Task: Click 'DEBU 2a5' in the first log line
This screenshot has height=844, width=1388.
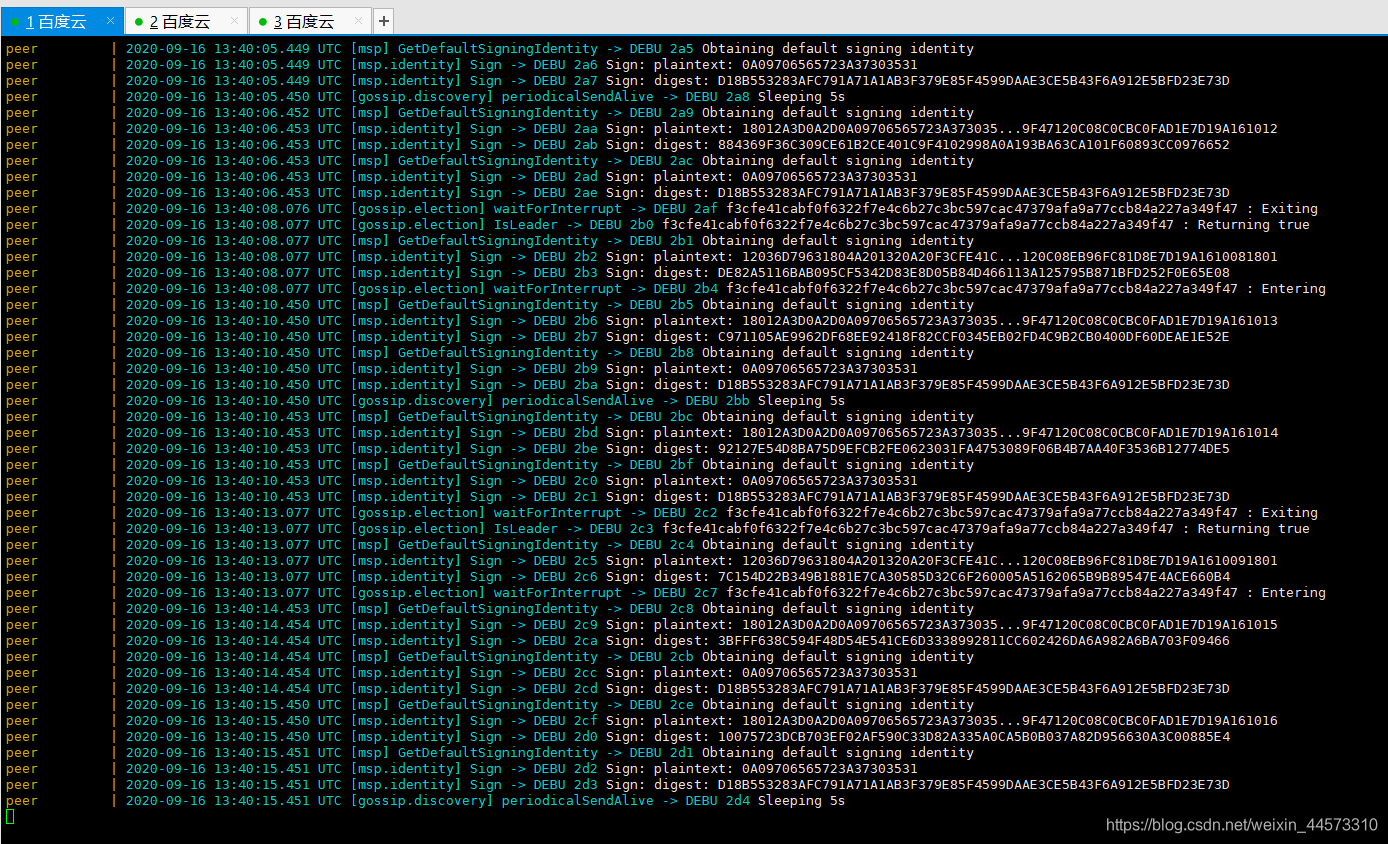Action: 661,48
